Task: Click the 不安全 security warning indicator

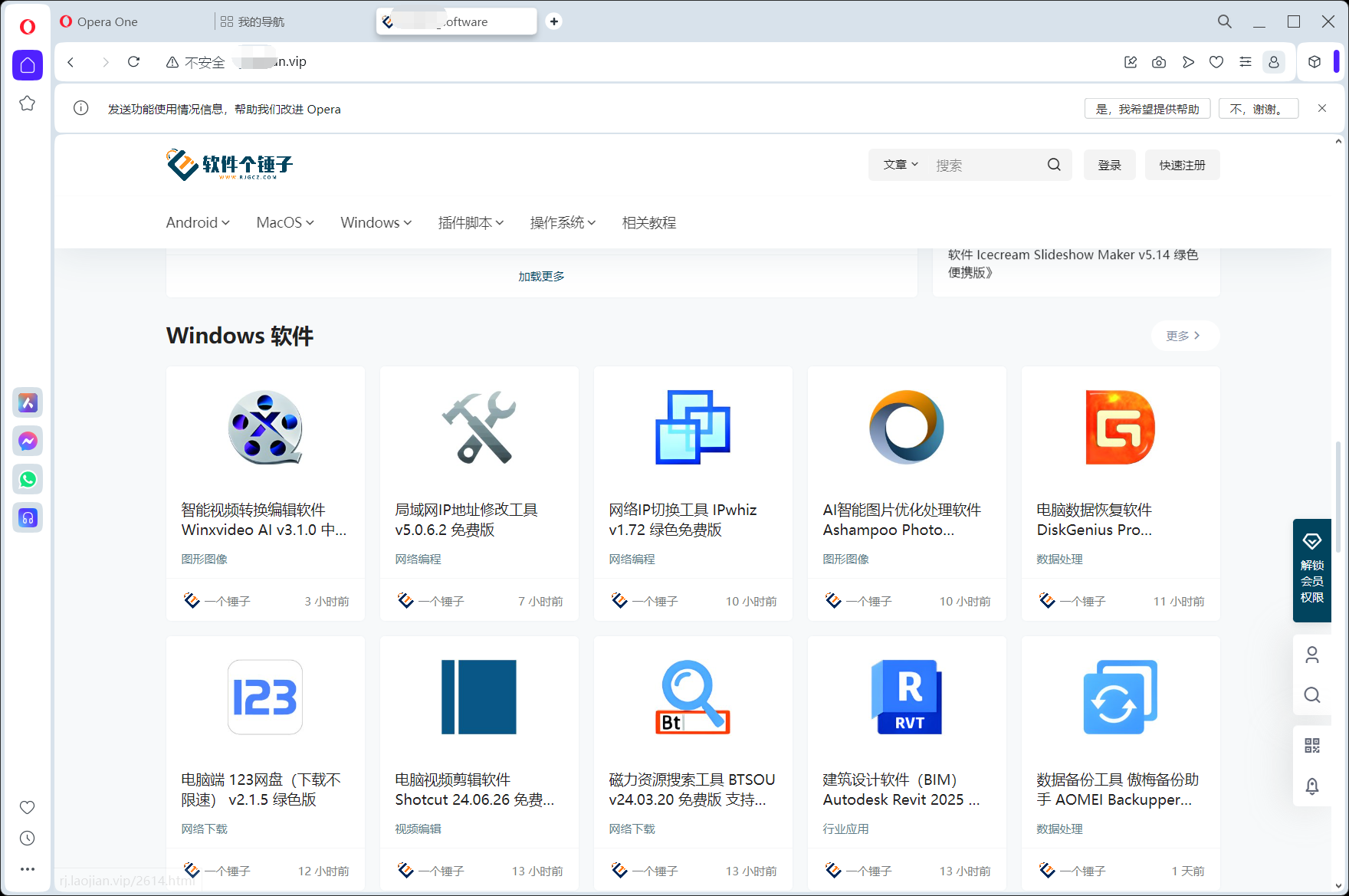Action: coord(195,62)
